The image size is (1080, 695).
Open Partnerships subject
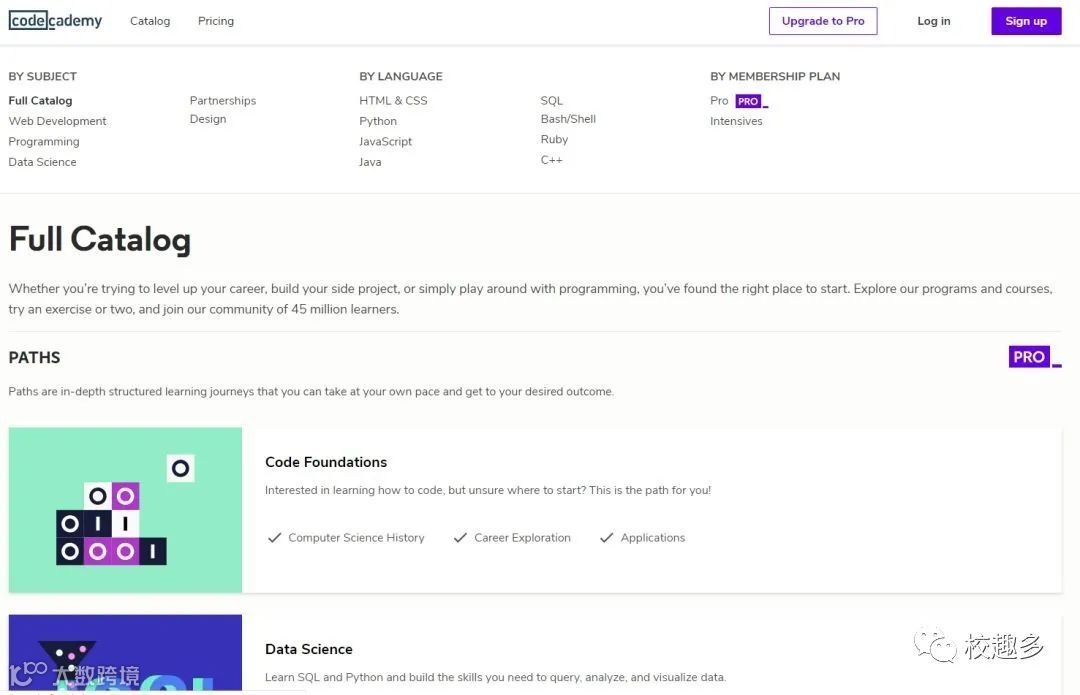[222, 101]
